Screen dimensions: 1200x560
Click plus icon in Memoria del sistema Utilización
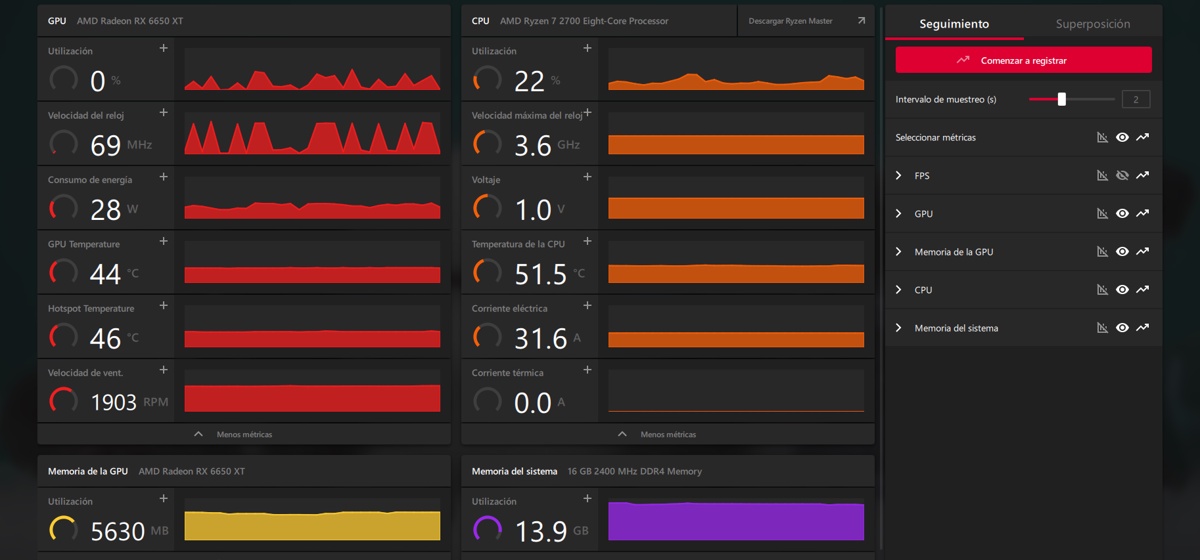(x=588, y=498)
